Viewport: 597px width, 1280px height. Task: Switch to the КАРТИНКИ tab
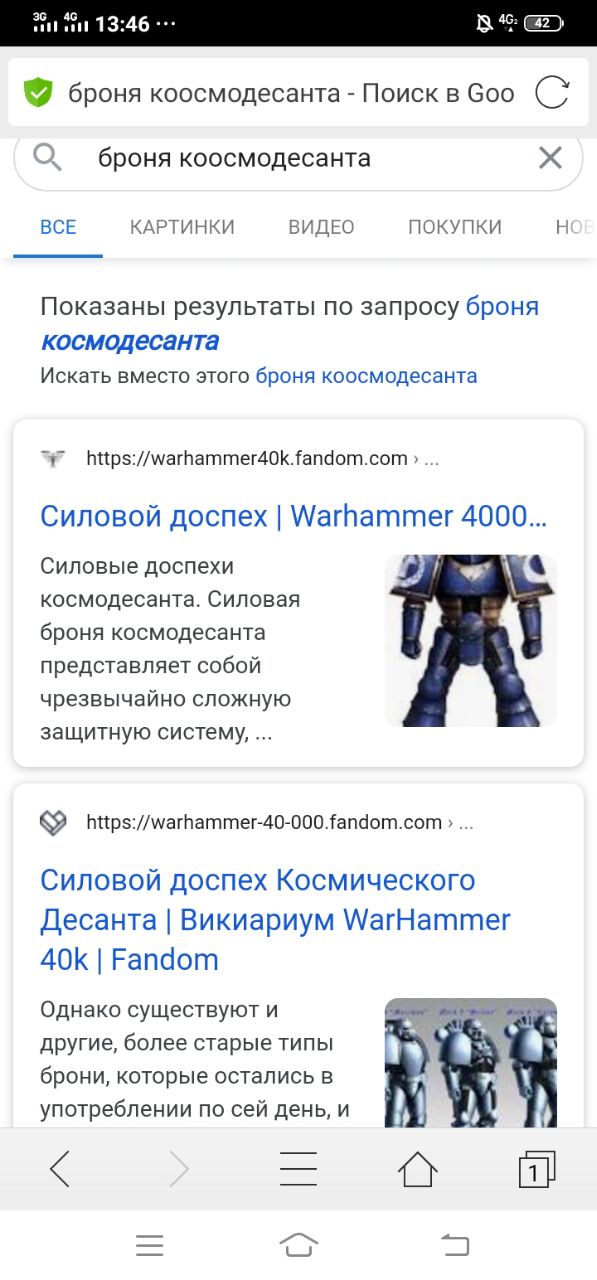[182, 227]
